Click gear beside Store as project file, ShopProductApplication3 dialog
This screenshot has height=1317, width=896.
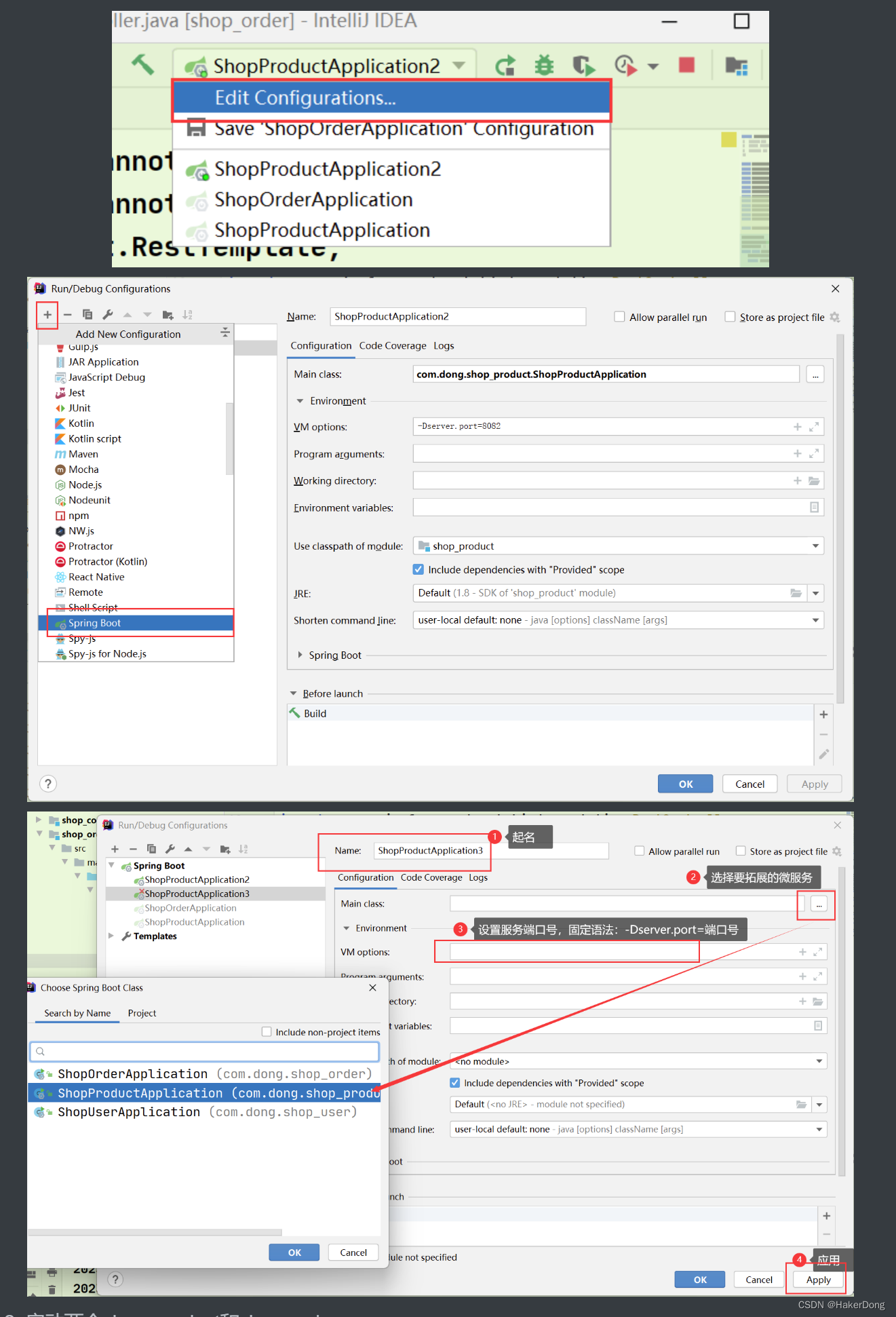point(837,852)
